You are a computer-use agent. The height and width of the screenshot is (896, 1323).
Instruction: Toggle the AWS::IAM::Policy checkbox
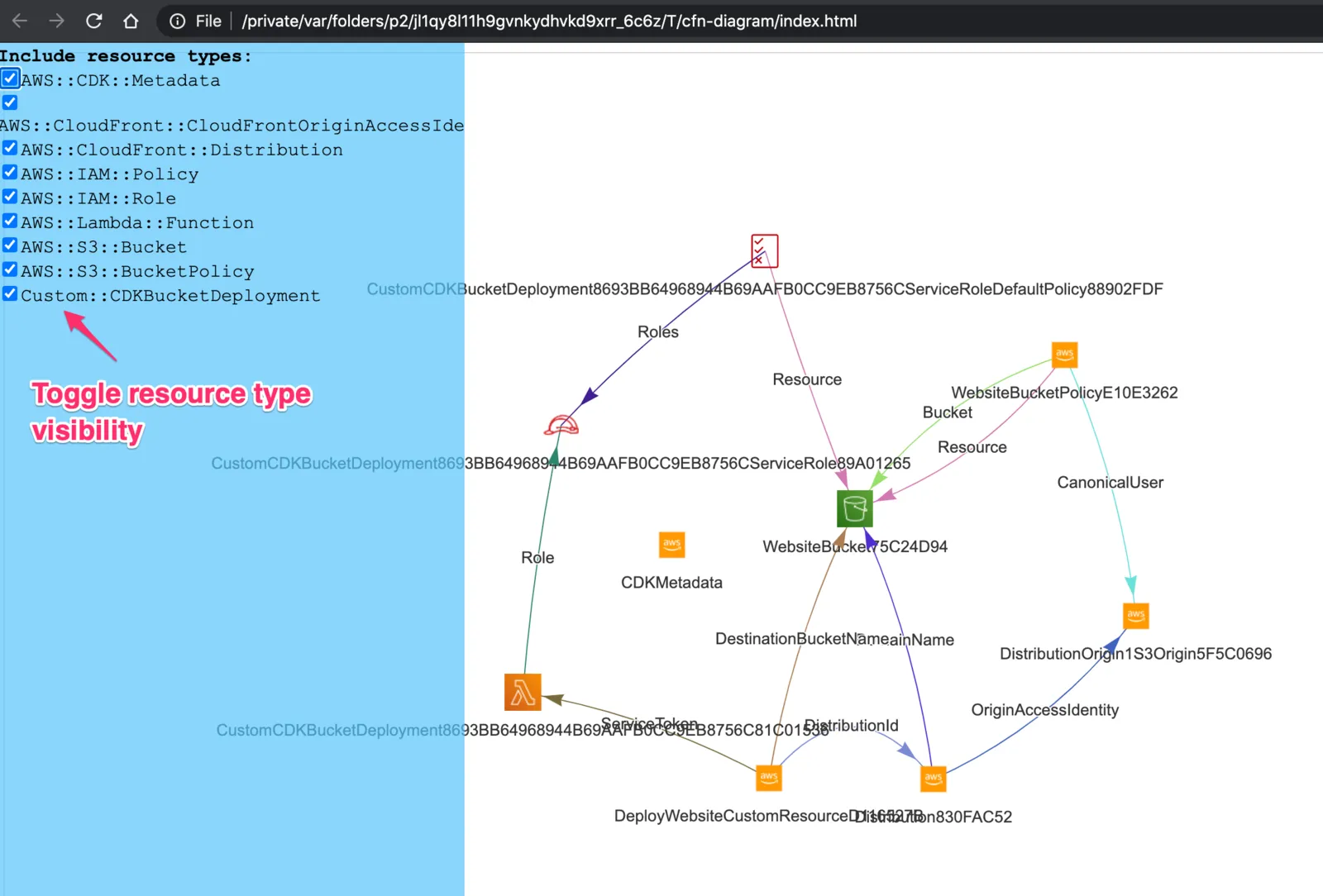10,172
